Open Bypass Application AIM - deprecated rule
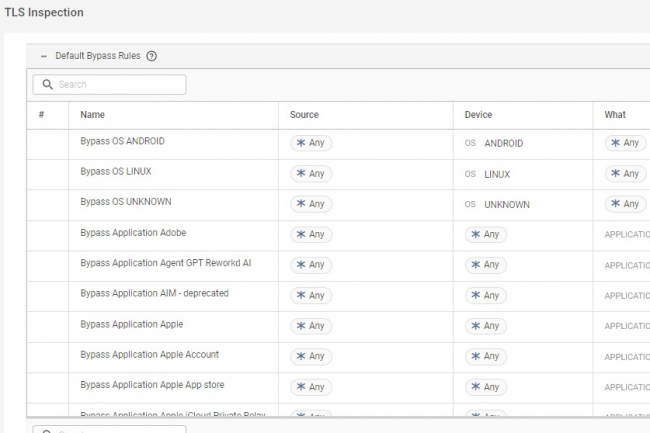Screen dimensions: 650x433 154,294
